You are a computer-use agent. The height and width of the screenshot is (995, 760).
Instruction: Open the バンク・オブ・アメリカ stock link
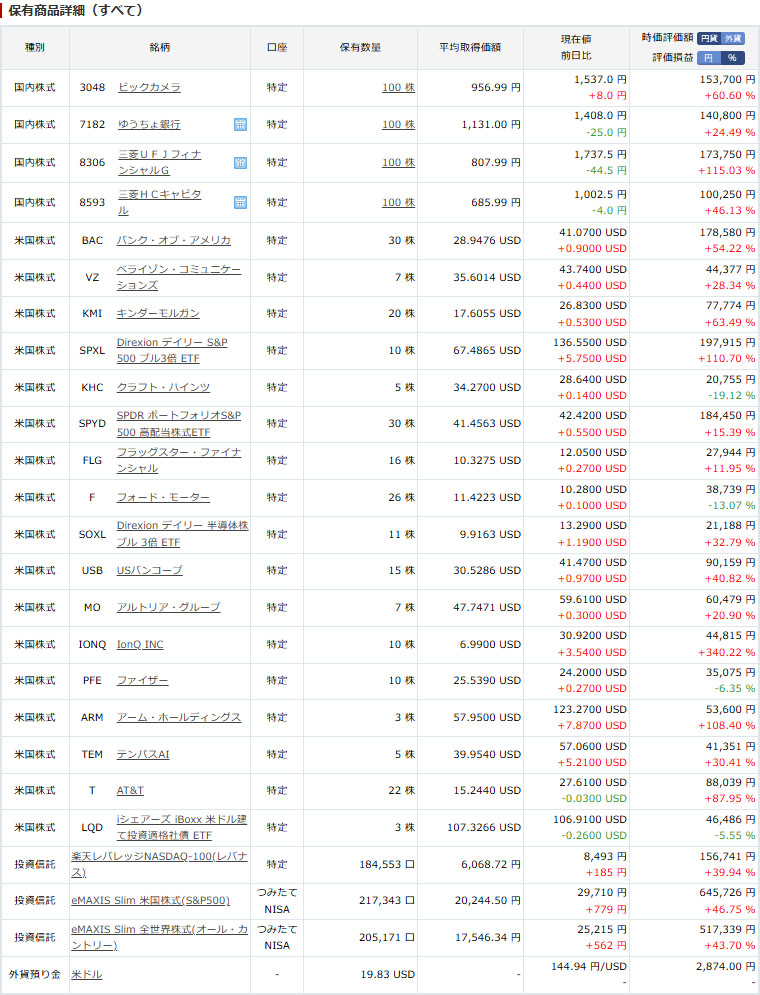click(173, 241)
